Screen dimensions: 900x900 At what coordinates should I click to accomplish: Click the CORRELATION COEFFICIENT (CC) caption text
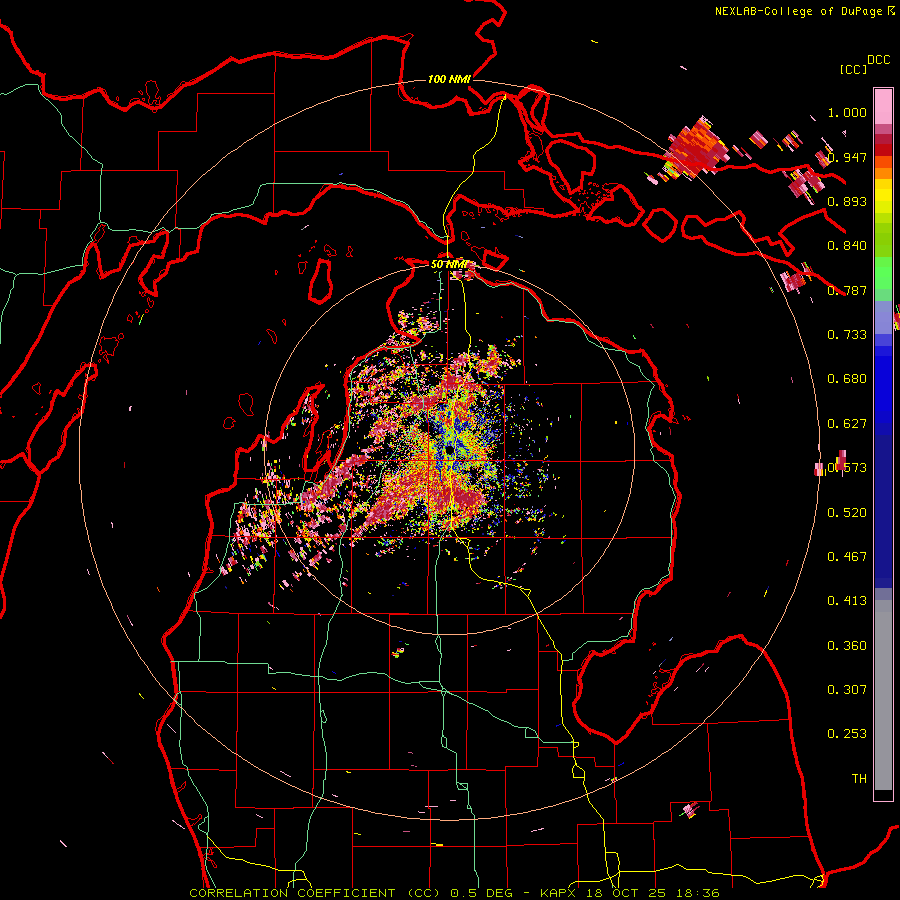click(315, 893)
